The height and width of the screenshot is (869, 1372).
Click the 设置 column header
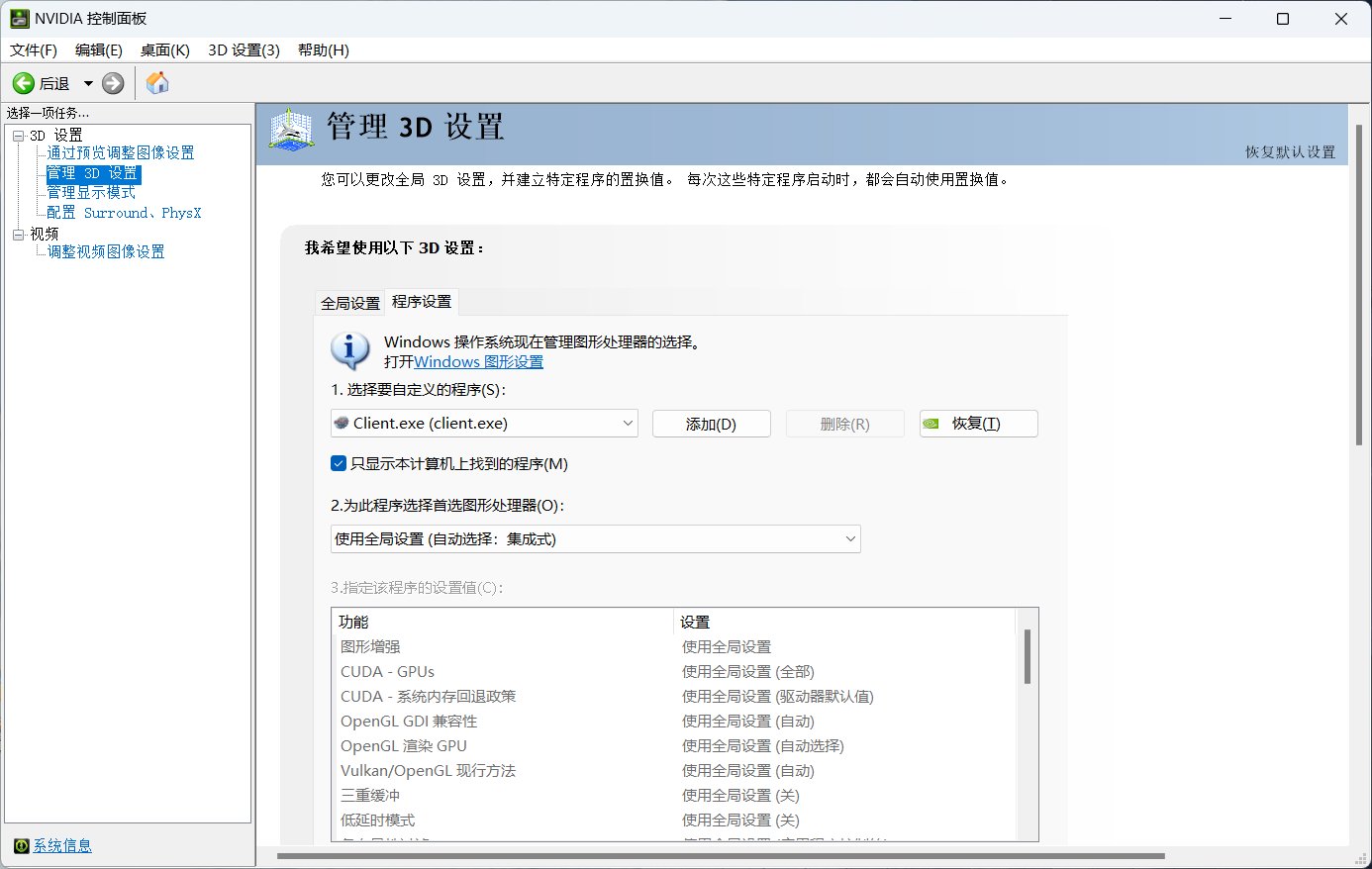coord(844,622)
